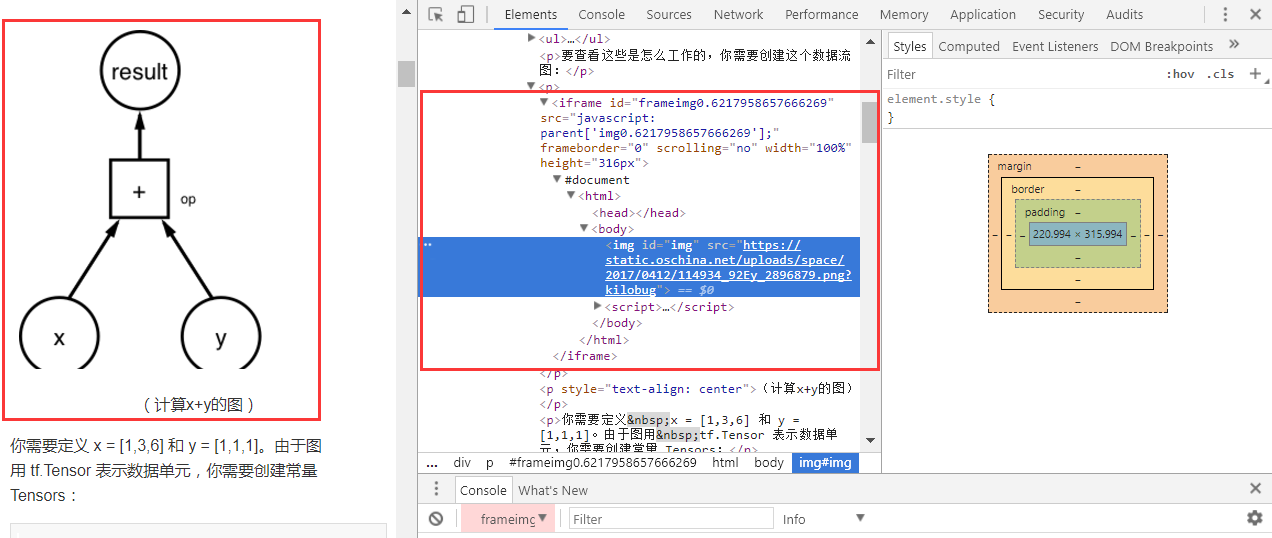This screenshot has height=538, width=1272.
Task: Collapse the body node inside iframe
Action: coord(584,228)
